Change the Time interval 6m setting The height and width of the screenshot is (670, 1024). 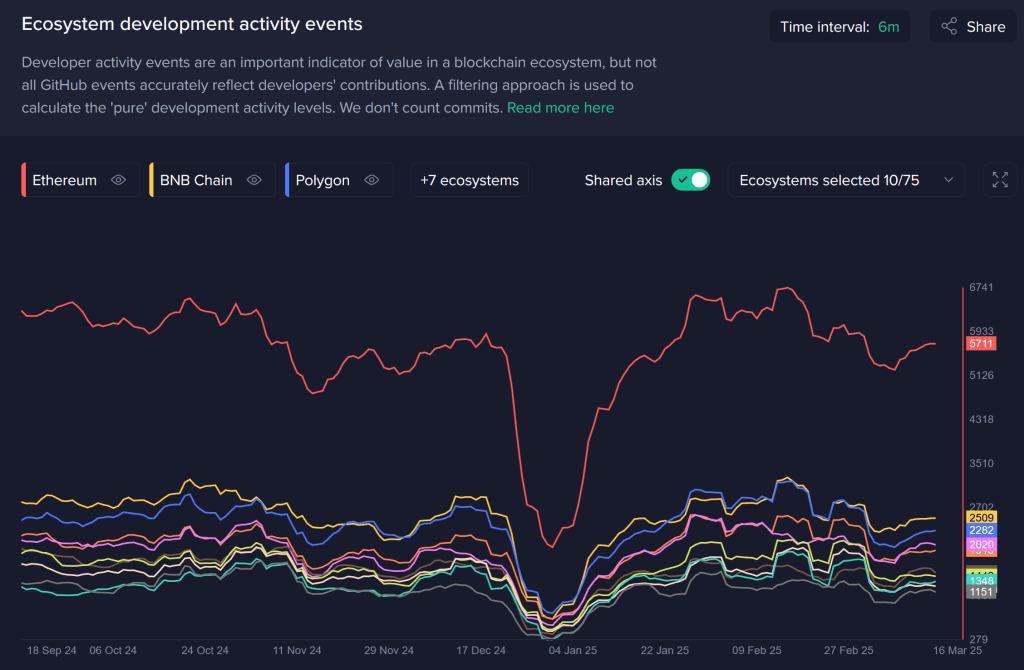pyautogui.click(x=839, y=27)
